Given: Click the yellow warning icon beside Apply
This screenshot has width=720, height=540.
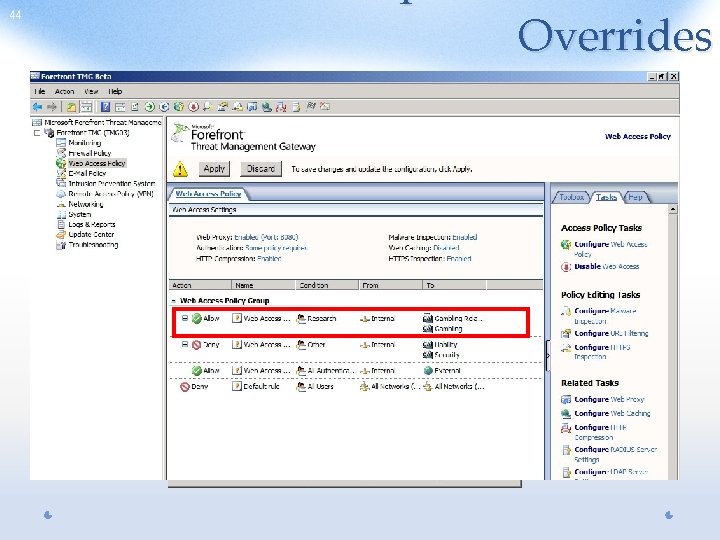Looking at the screenshot, I should (180, 169).
